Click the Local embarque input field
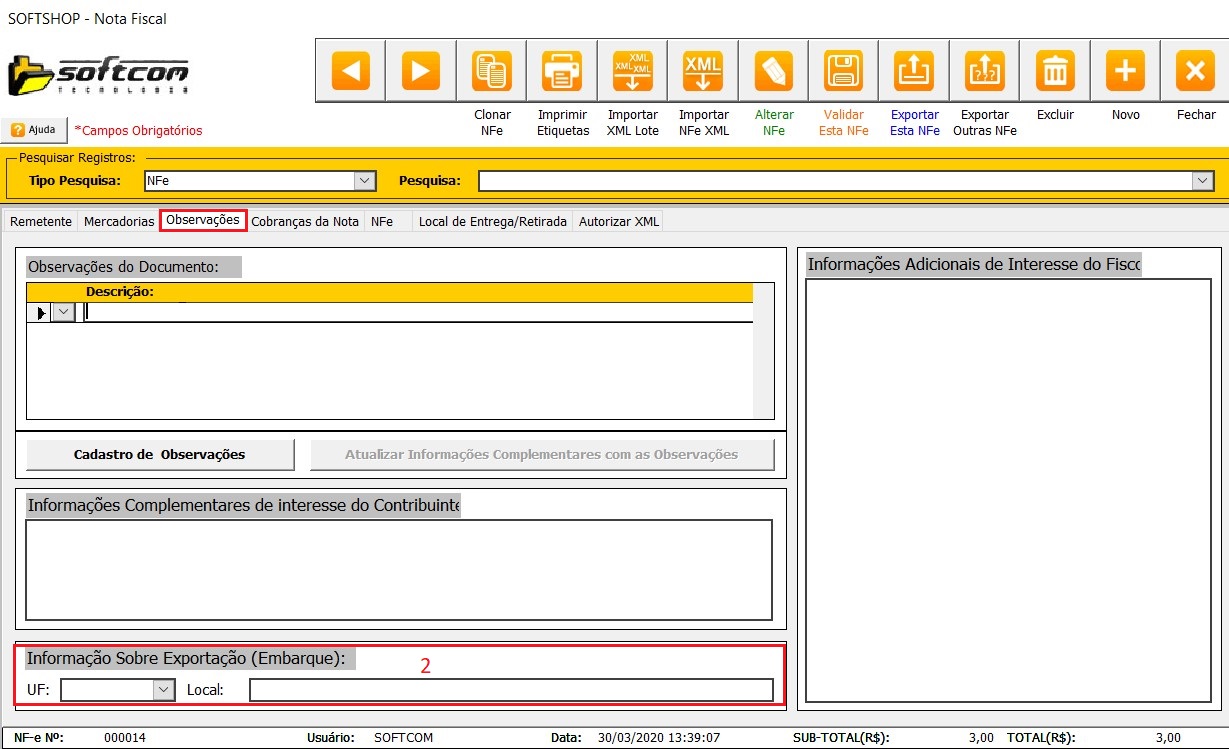The width and height of the screenshot is (1229, 749). pos(511,690)
